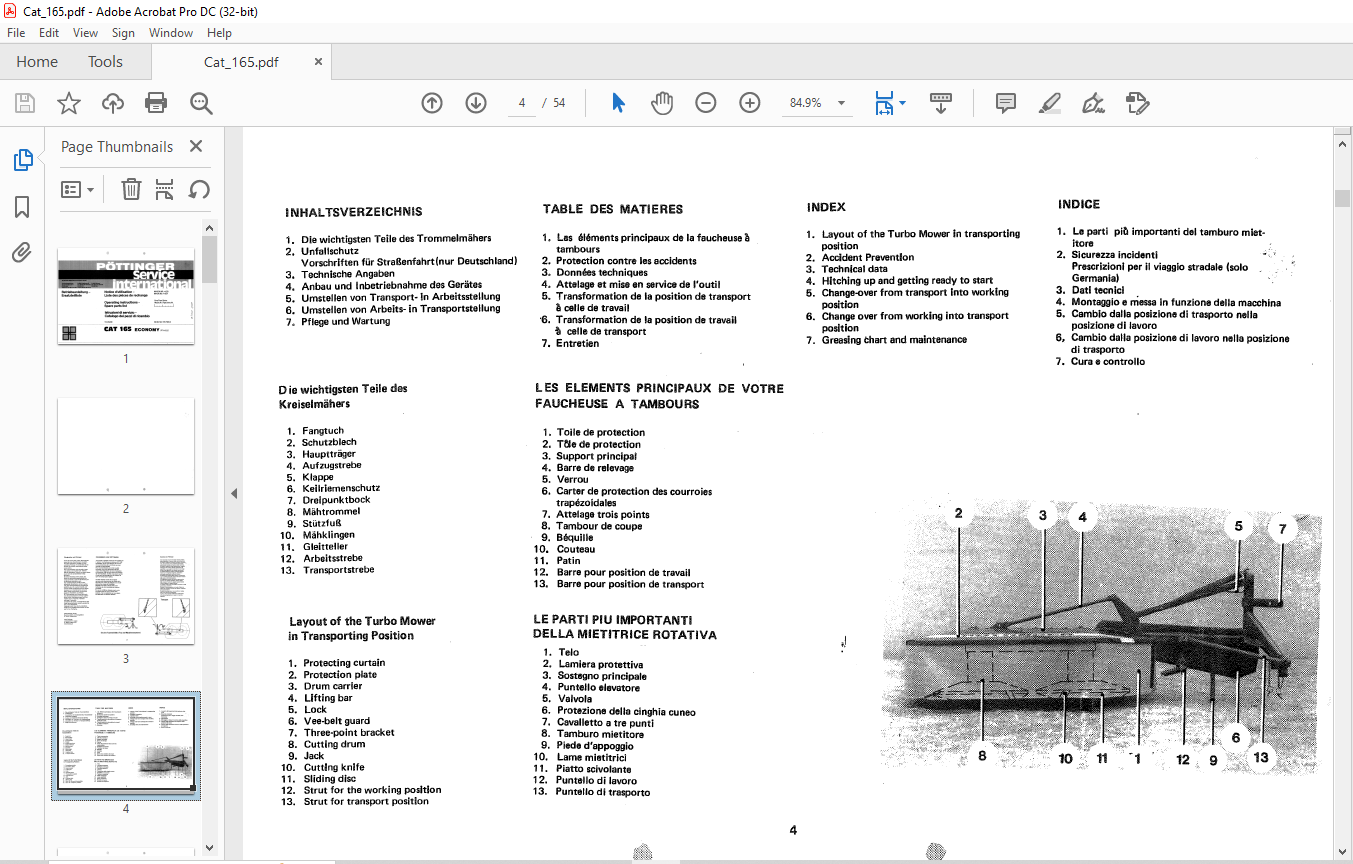Rotate pages in thumbnails panel
Screen dimensions: 1353x864
click(x=199, y=189)
